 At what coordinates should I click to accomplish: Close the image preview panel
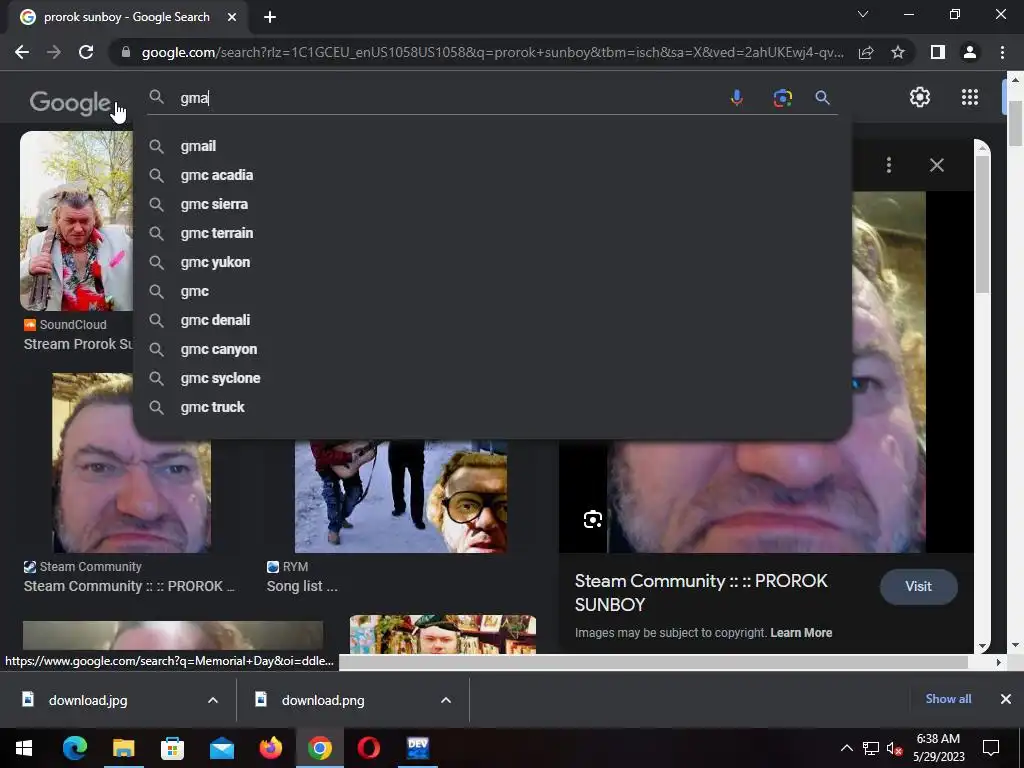[936, 165]
